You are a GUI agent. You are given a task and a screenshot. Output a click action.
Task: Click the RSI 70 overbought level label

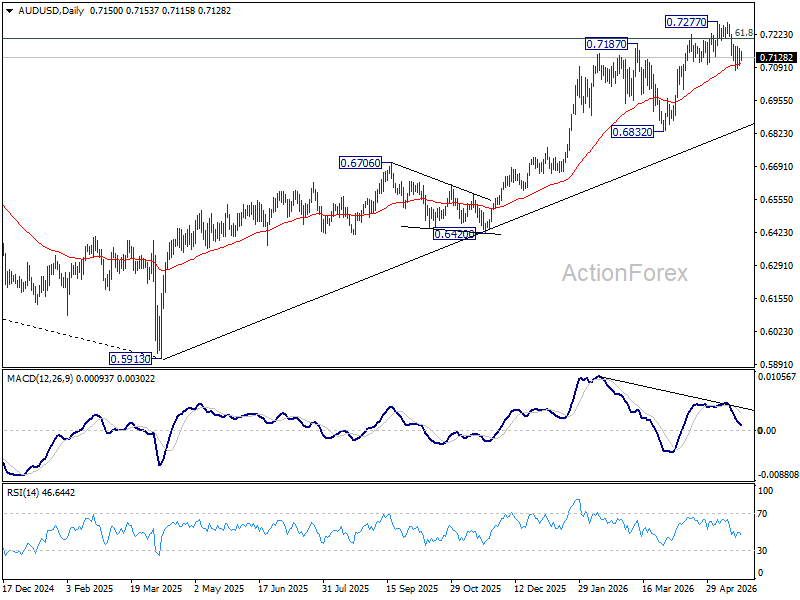[x=762, y=514]
